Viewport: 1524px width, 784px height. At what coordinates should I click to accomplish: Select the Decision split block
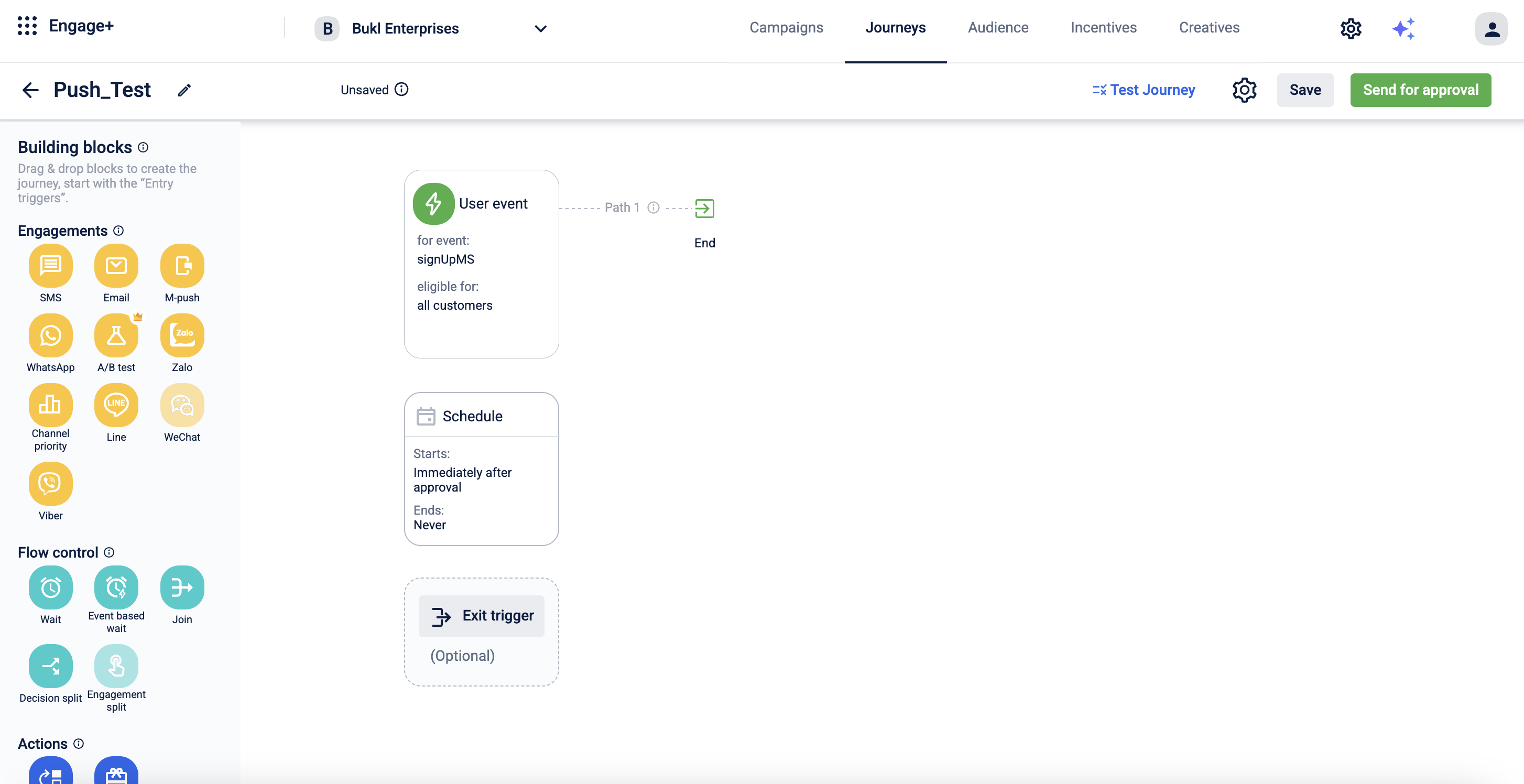point(50,666)
